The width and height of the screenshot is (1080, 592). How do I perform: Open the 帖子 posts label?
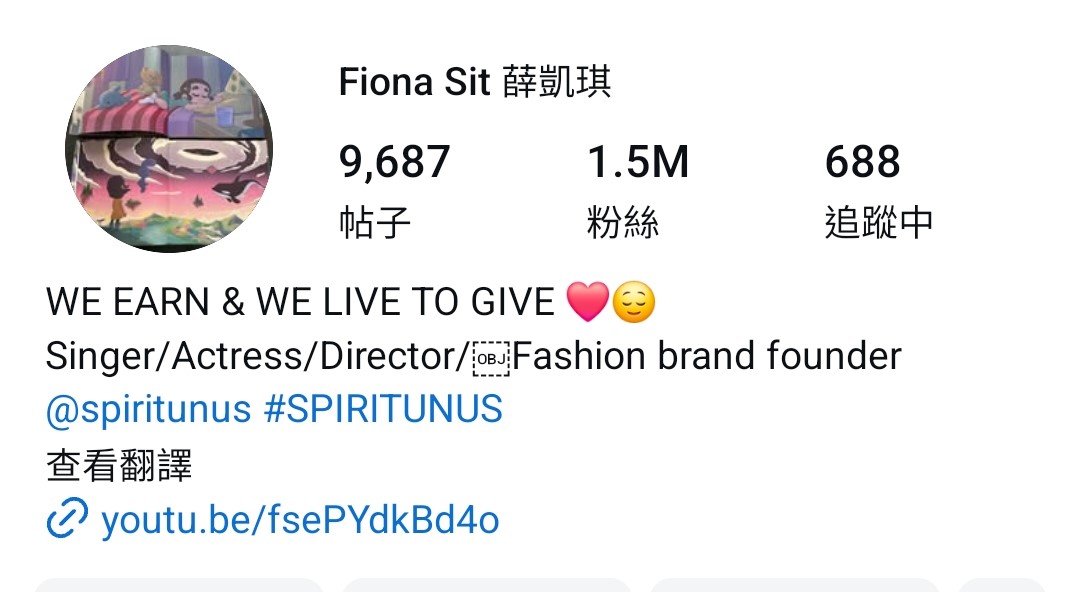(375, 223)
